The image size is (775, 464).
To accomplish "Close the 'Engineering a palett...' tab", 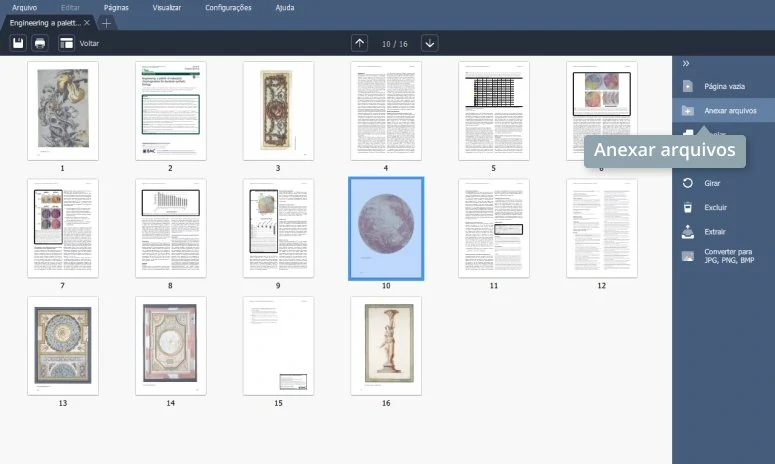I will pos(87,22).
